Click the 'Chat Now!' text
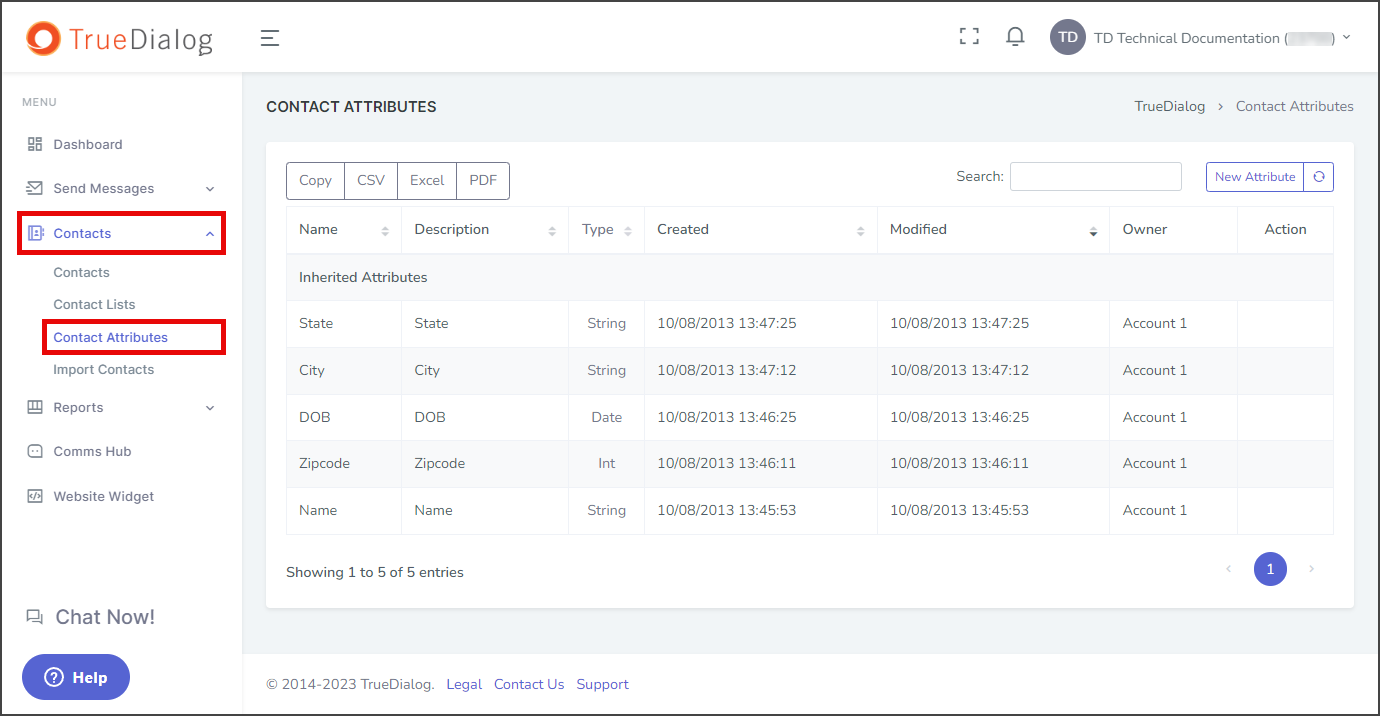This screenshot has height=716, width=1380. click(x=105, y=617)
